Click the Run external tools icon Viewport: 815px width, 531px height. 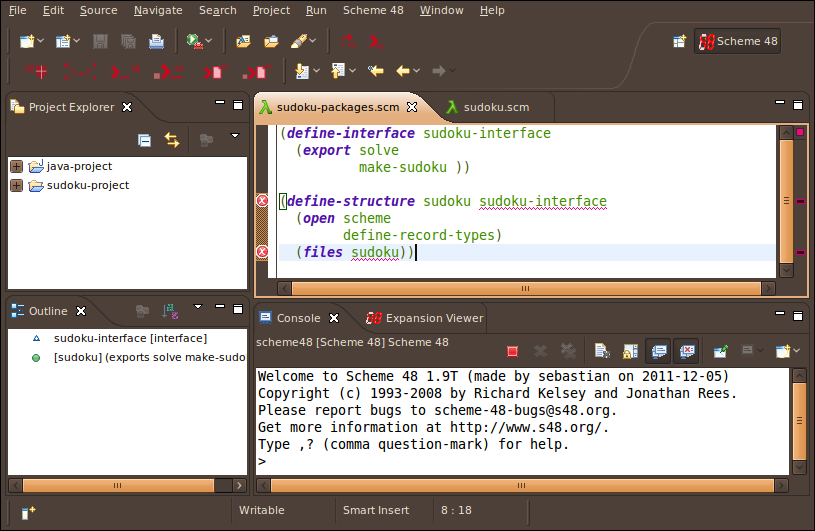click(x=194, y=41)
